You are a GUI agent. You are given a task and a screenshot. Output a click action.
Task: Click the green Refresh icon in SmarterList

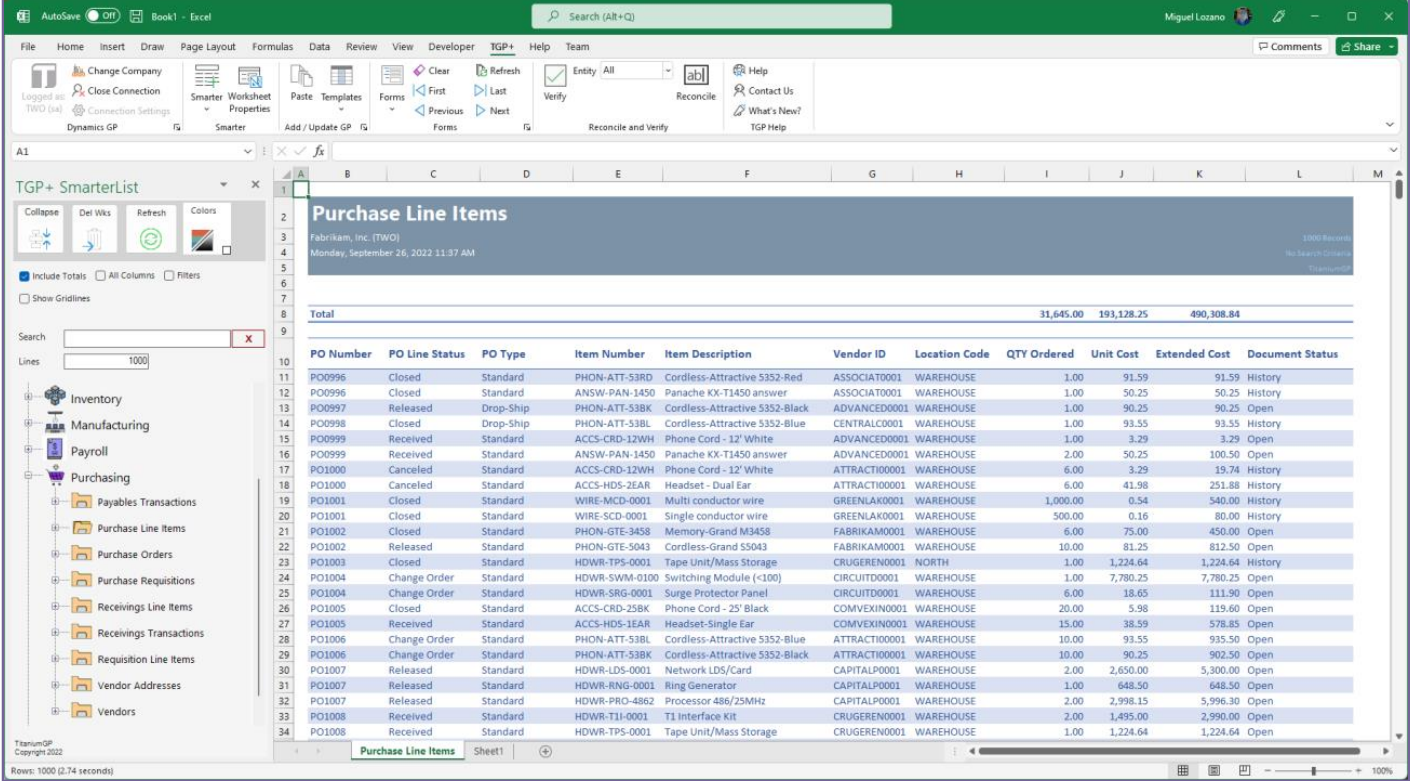(151, 239)
